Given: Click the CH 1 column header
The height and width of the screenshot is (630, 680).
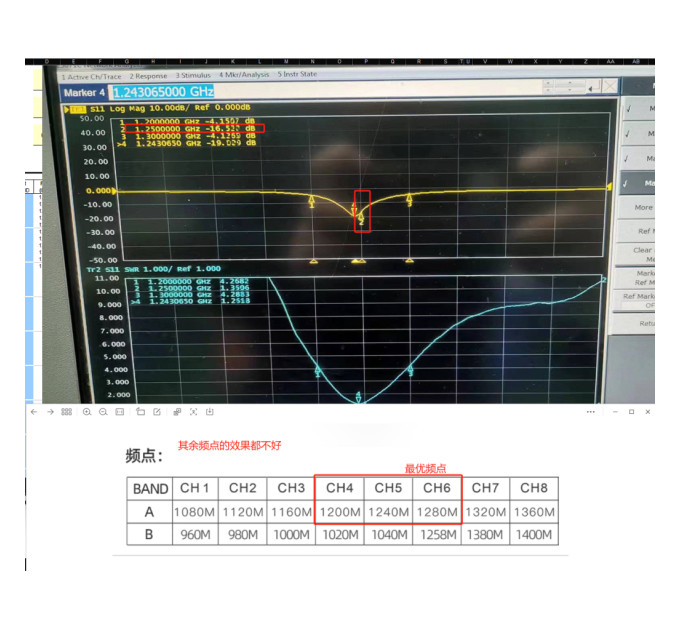Looking at the screenshot, I should (195, 489).
